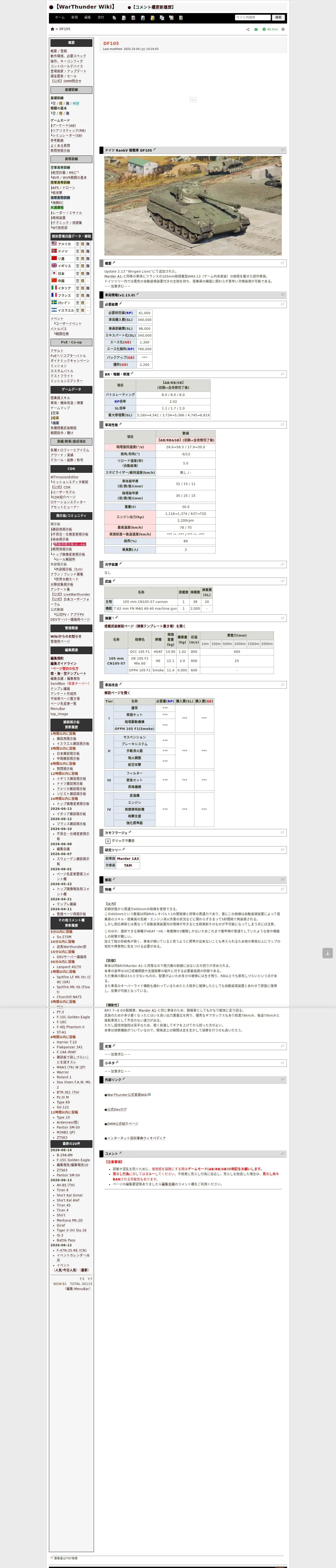Viewport: 336px width, 1568px height.
Task: Click the share icon in the page header
Action: click(248, 29)
